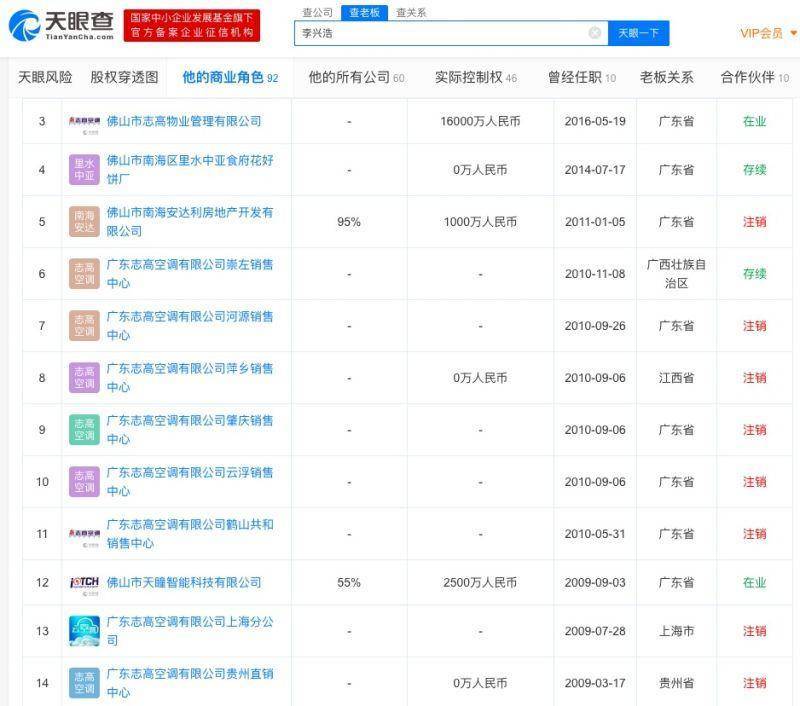Click the purple 志高空调 icon for 萍乡销售中心
Image resolution: width=800 pixels, height=706 pixels.
tap(84, 377)
